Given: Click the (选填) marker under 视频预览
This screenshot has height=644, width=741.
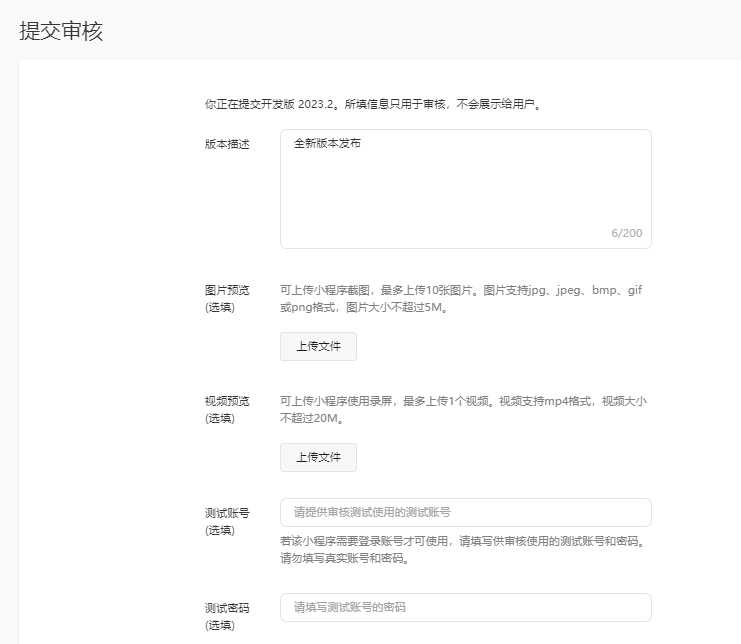Looking at the screenshot, I should coord(220,419).
